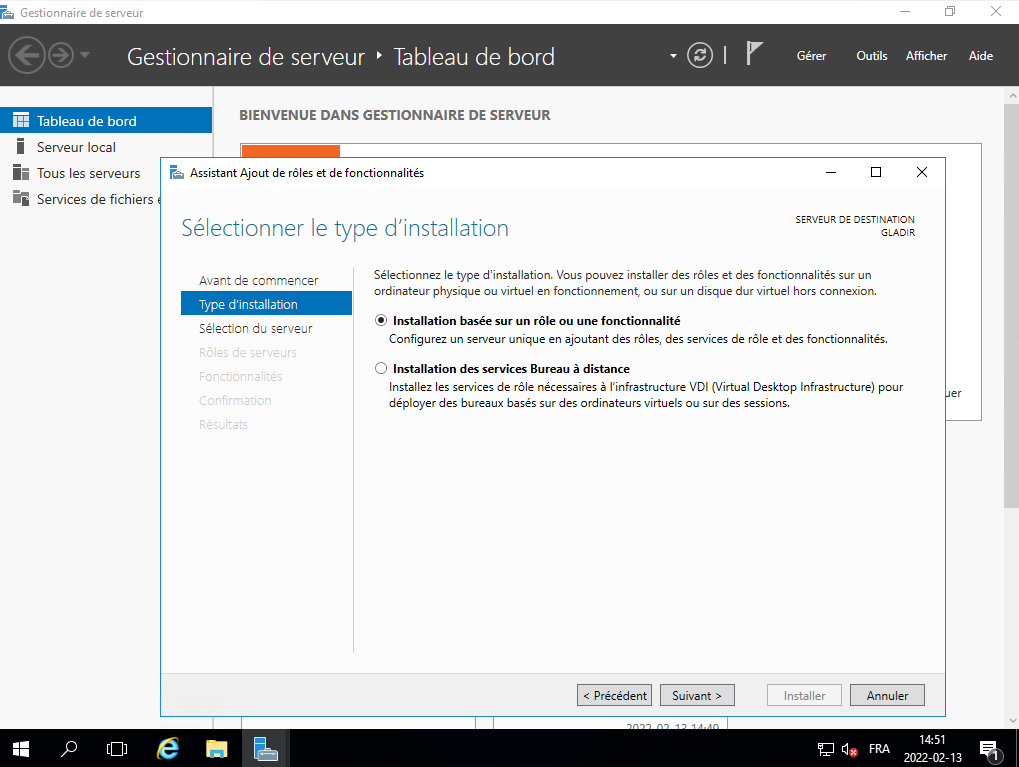Open Action Center notifications icon
The image size is (1019, 767).
pyautogui.click(x=990, y=750)
